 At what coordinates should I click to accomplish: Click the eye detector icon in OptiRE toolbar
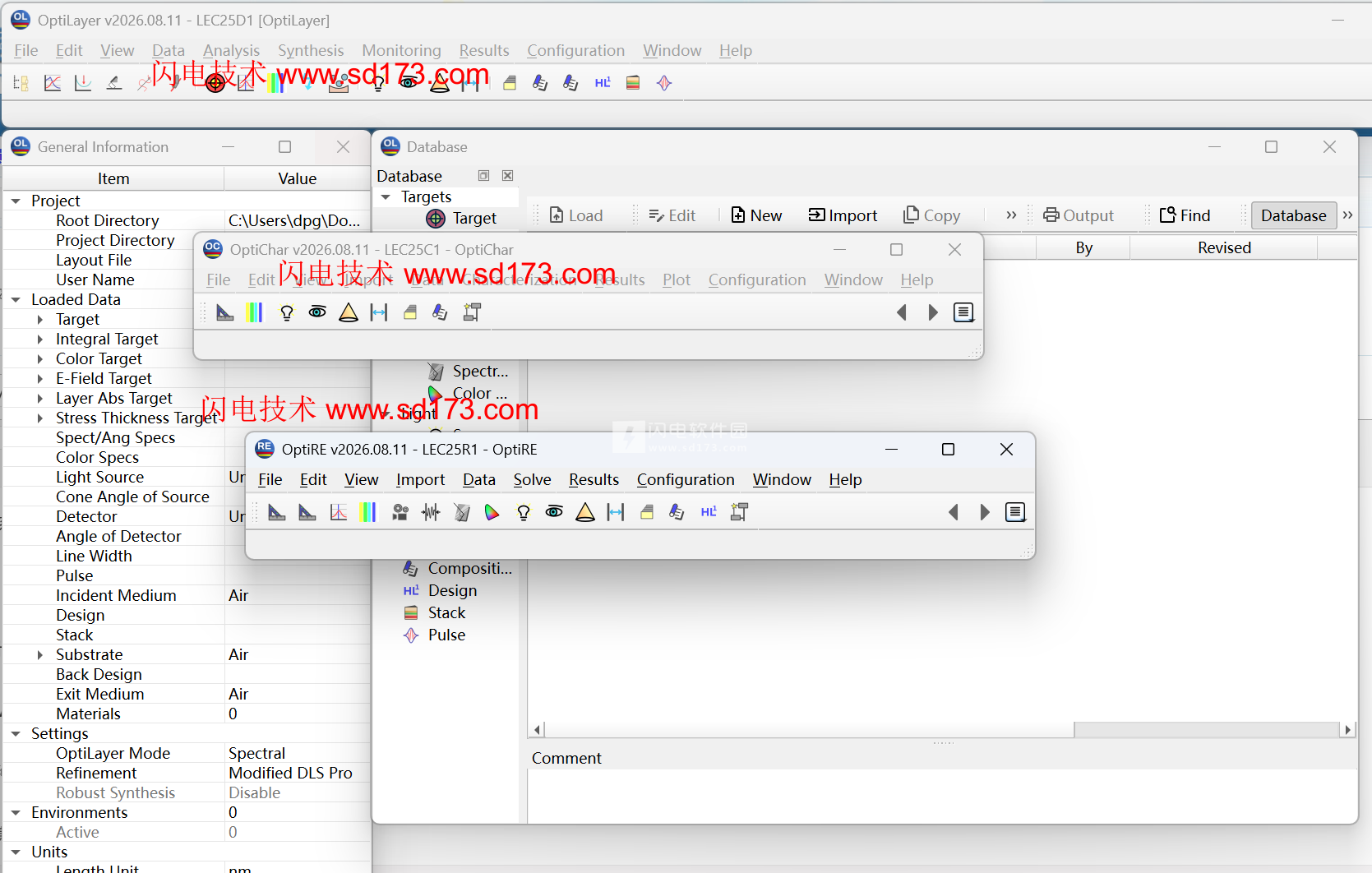click(x=554, y=512)
